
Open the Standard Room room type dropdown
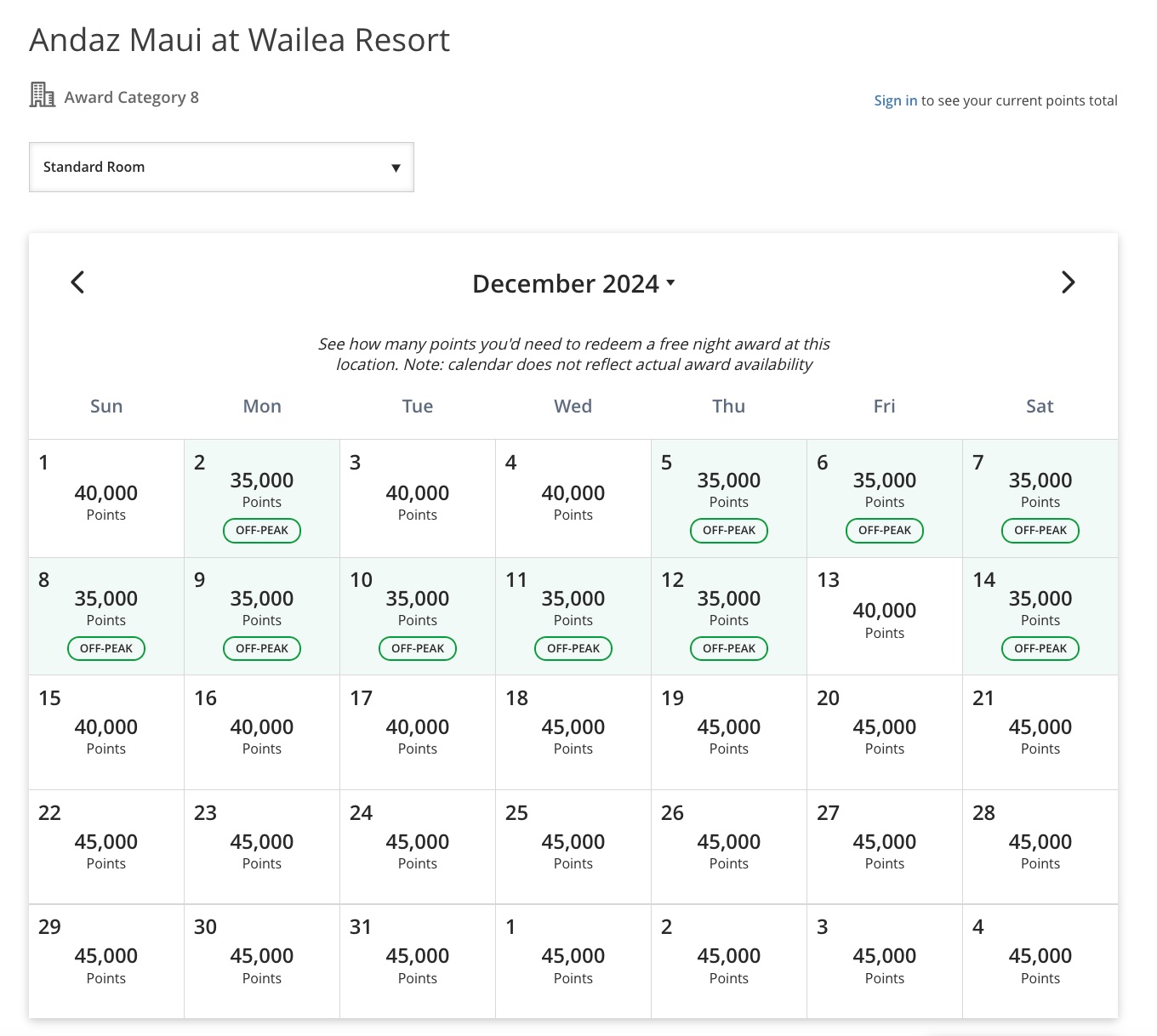tap(221, 167)
